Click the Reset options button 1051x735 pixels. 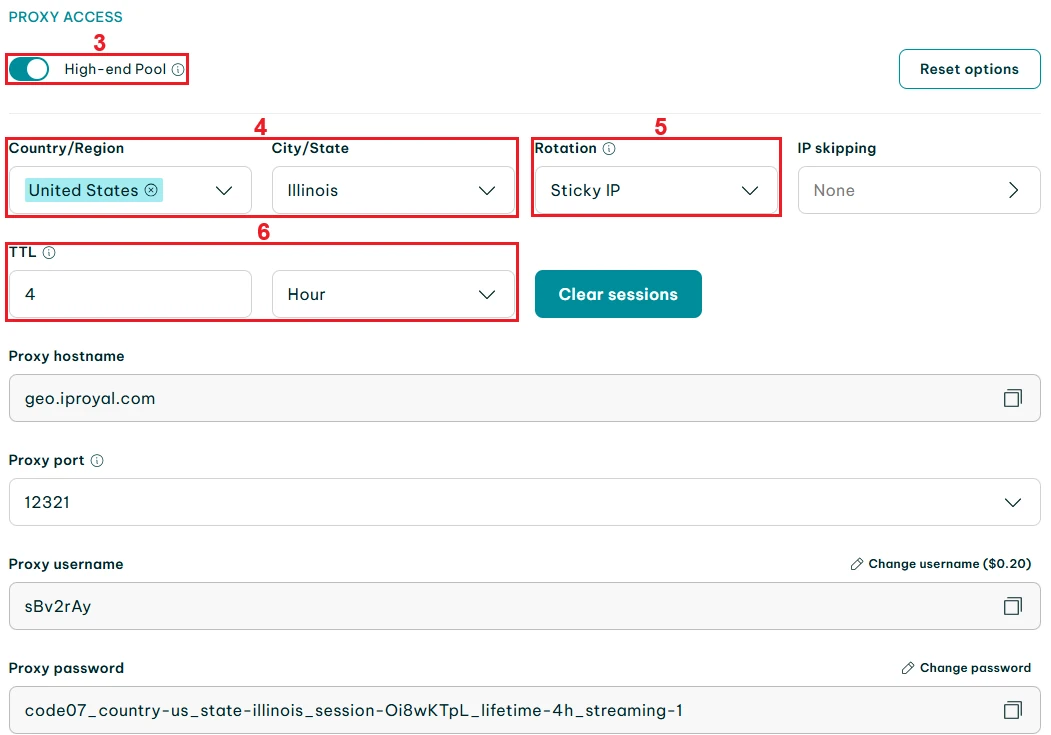(x=969, y=69)
